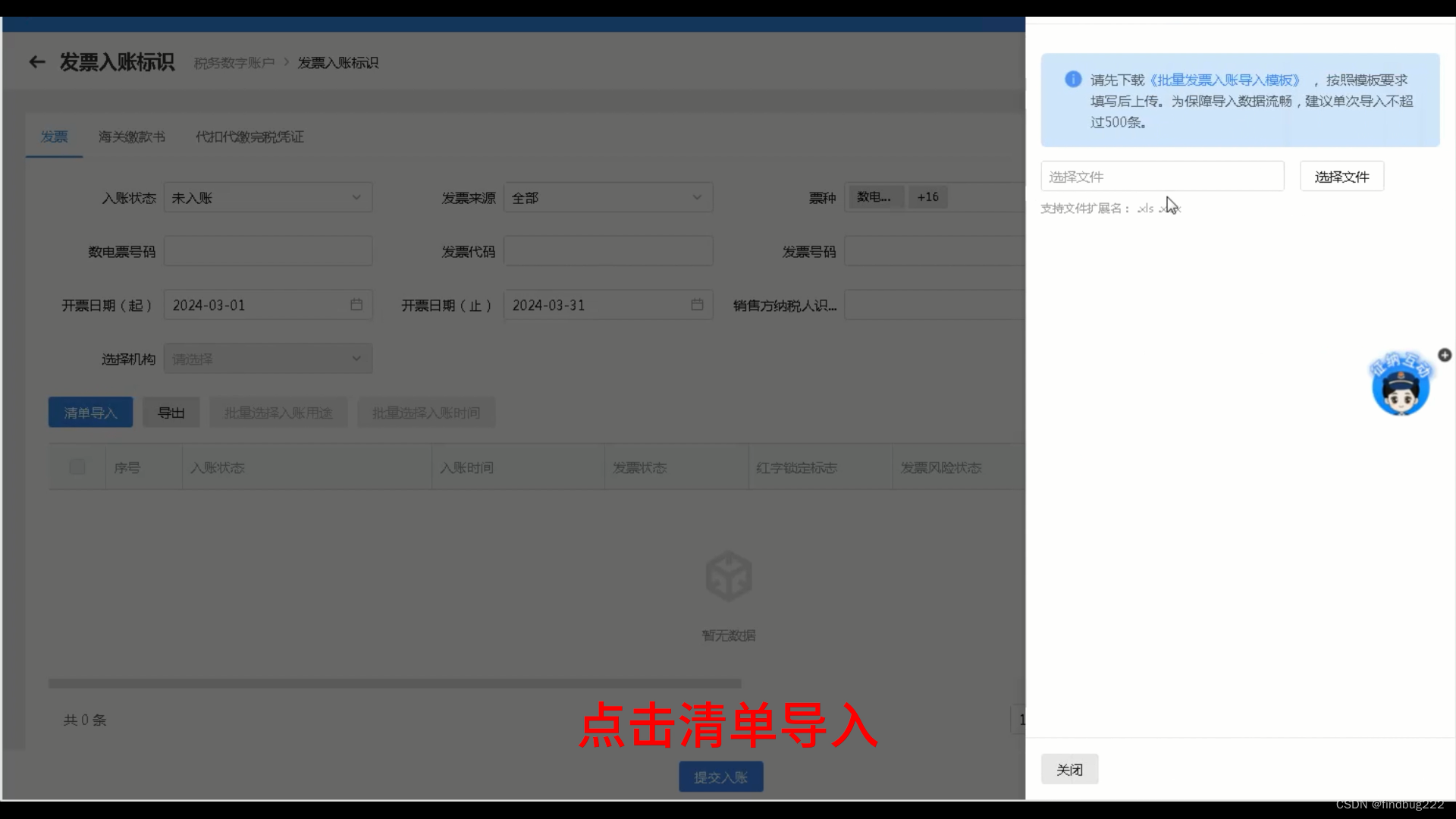Click the 批量选择入账时间 button
The image size is (1456, 819).
click(426, 413)
